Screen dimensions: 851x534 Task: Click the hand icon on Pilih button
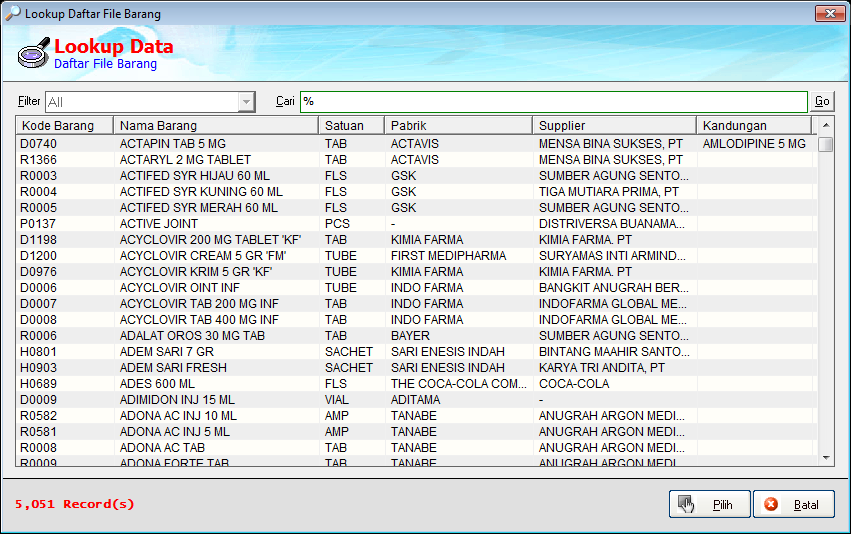(x=686, y=504)
